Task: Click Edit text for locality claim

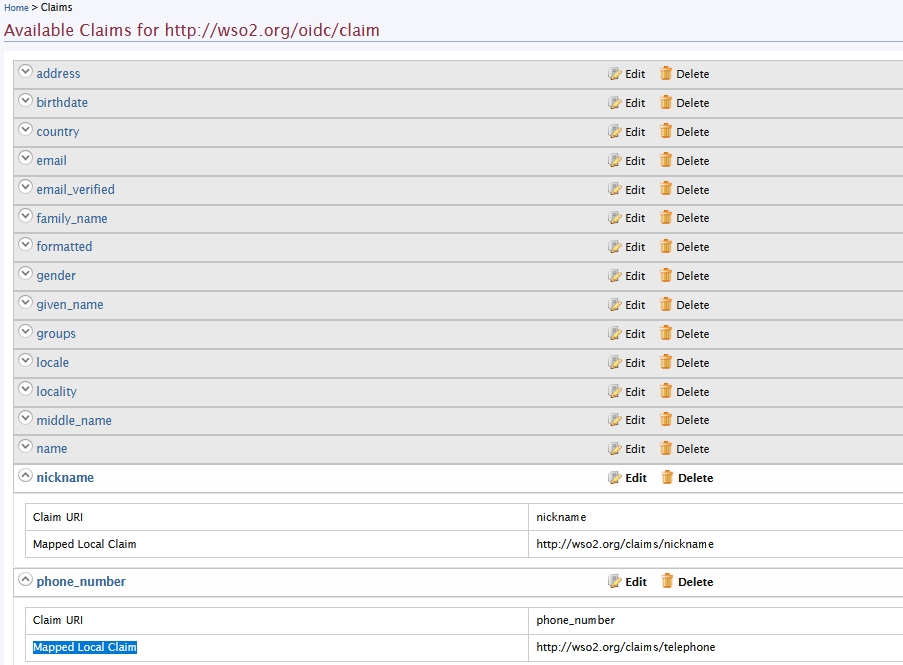Action: coord(635,392)
